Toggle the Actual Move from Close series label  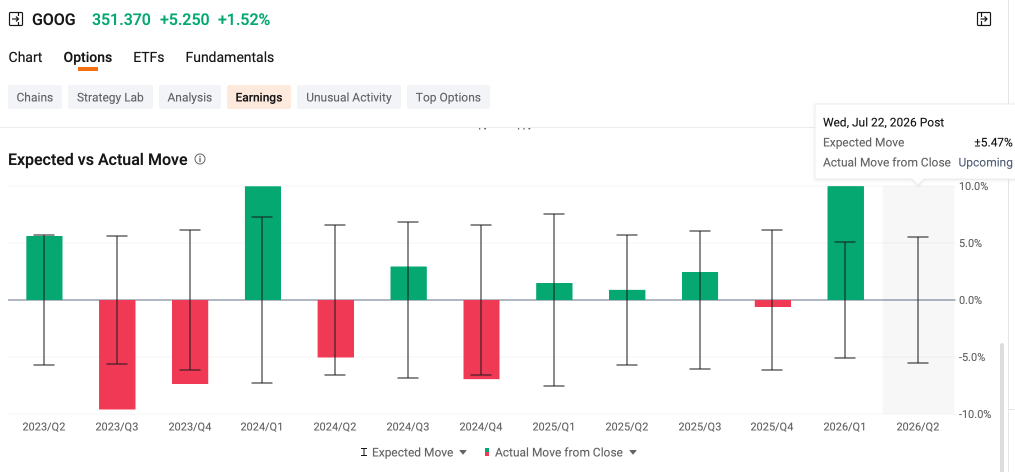[x=559, y=453]
